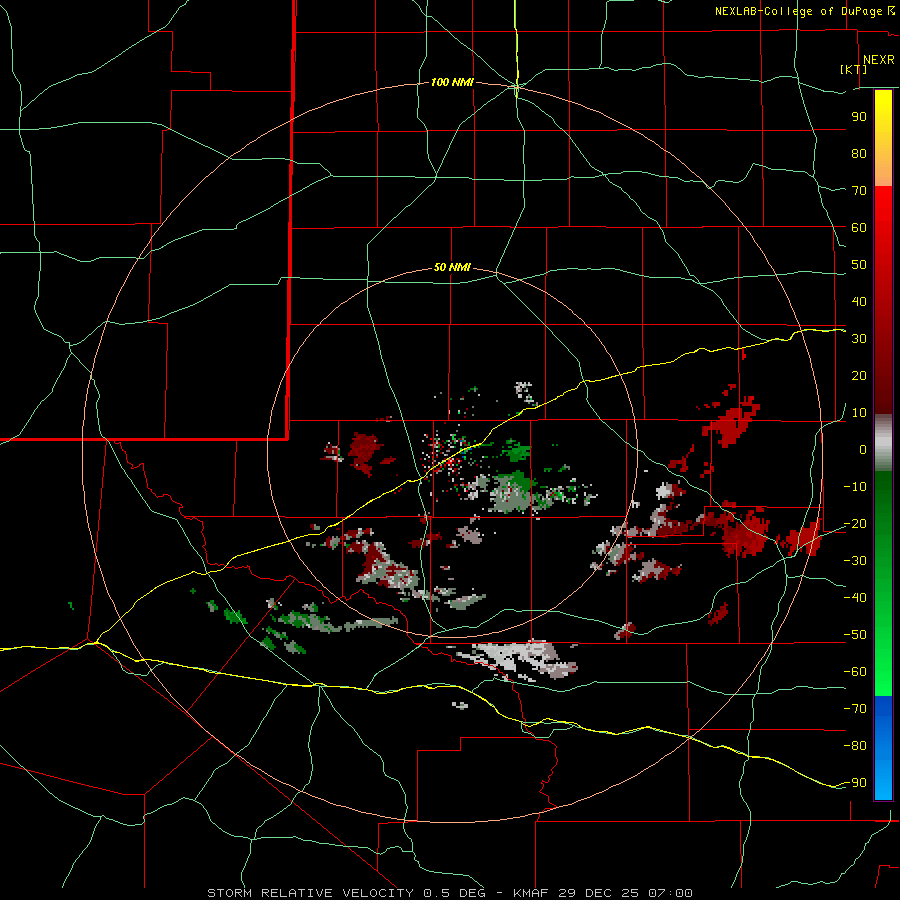Click the positive 80 scale value

859,153
